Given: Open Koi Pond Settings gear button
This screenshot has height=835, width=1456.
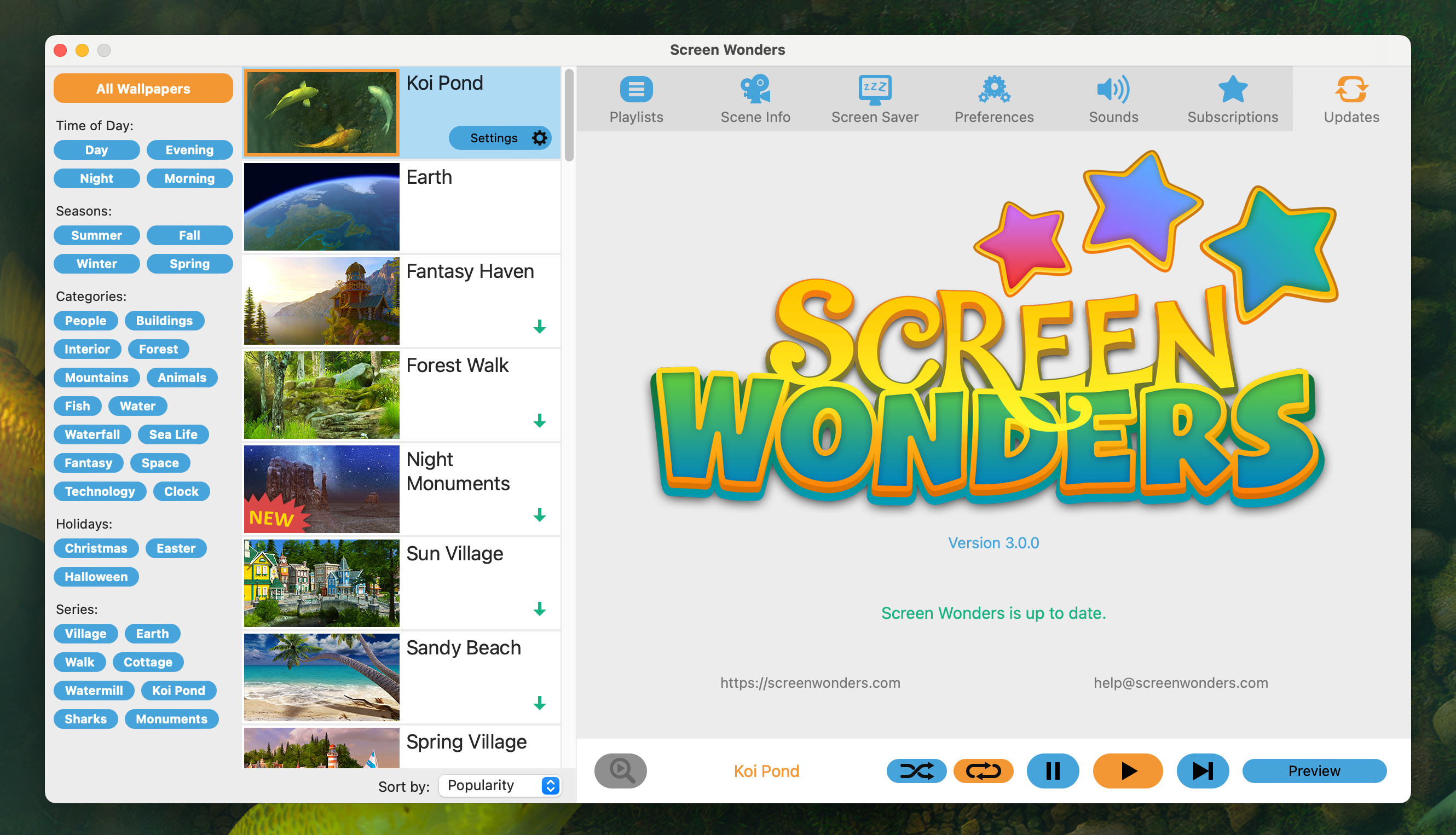Looking at the screenshot, I should point(500,138).
